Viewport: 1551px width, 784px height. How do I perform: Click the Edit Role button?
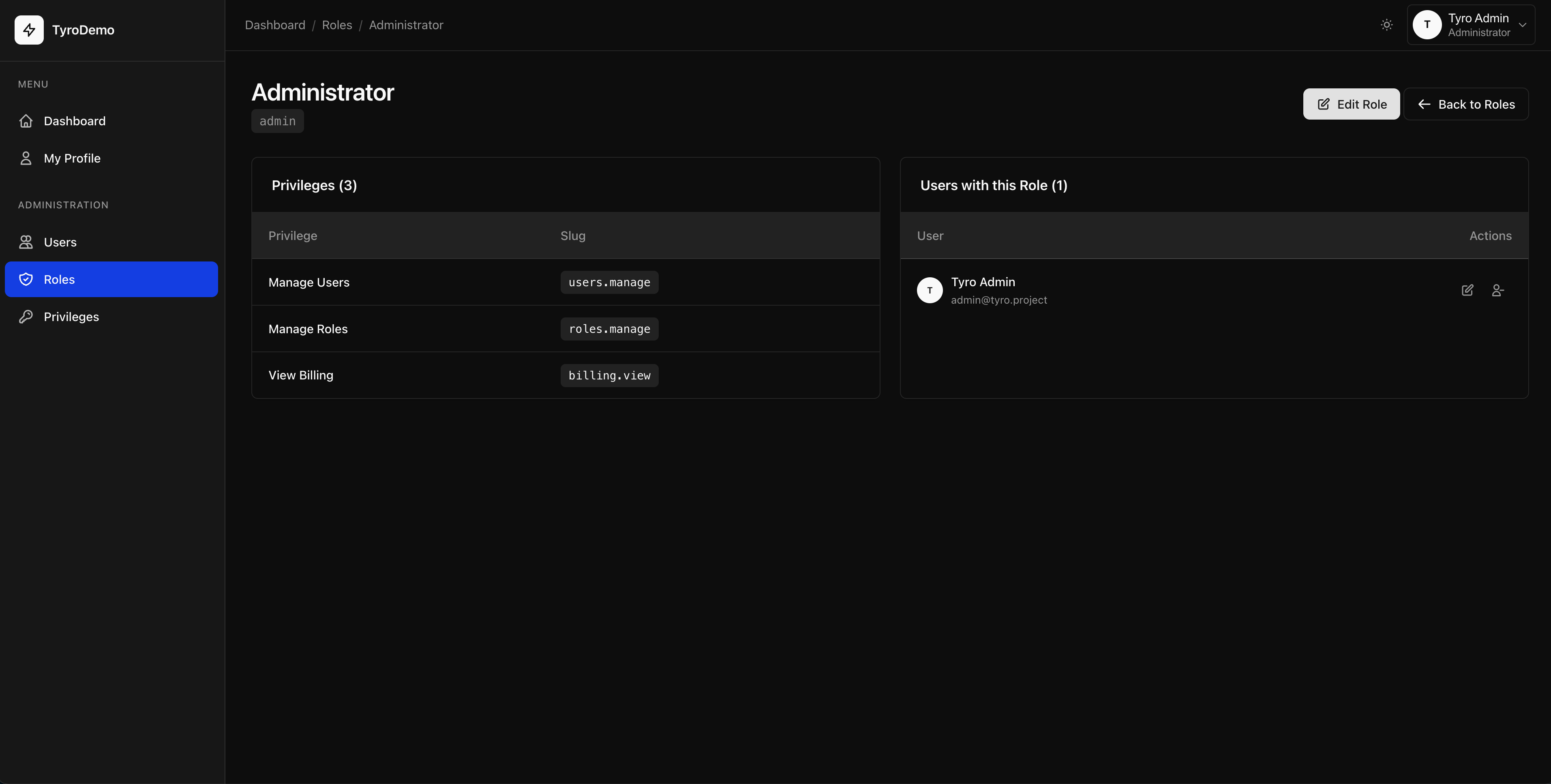1351,104
